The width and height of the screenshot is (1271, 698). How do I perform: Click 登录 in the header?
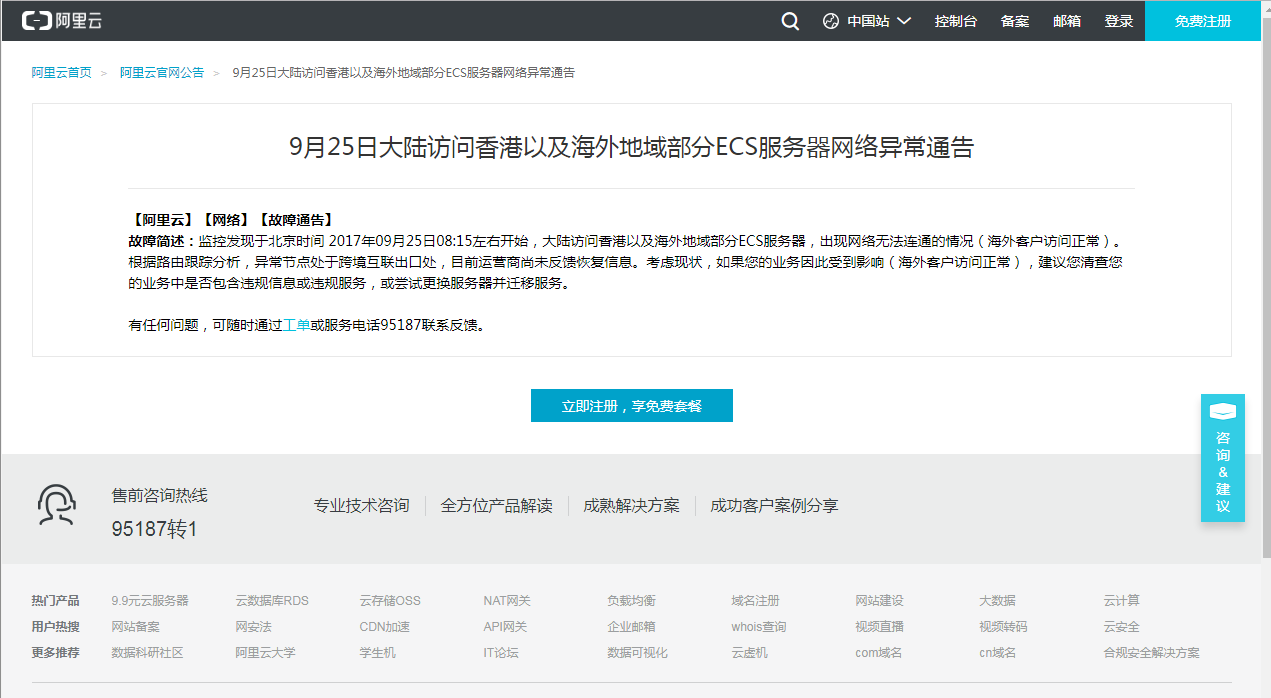(1119, 21)
